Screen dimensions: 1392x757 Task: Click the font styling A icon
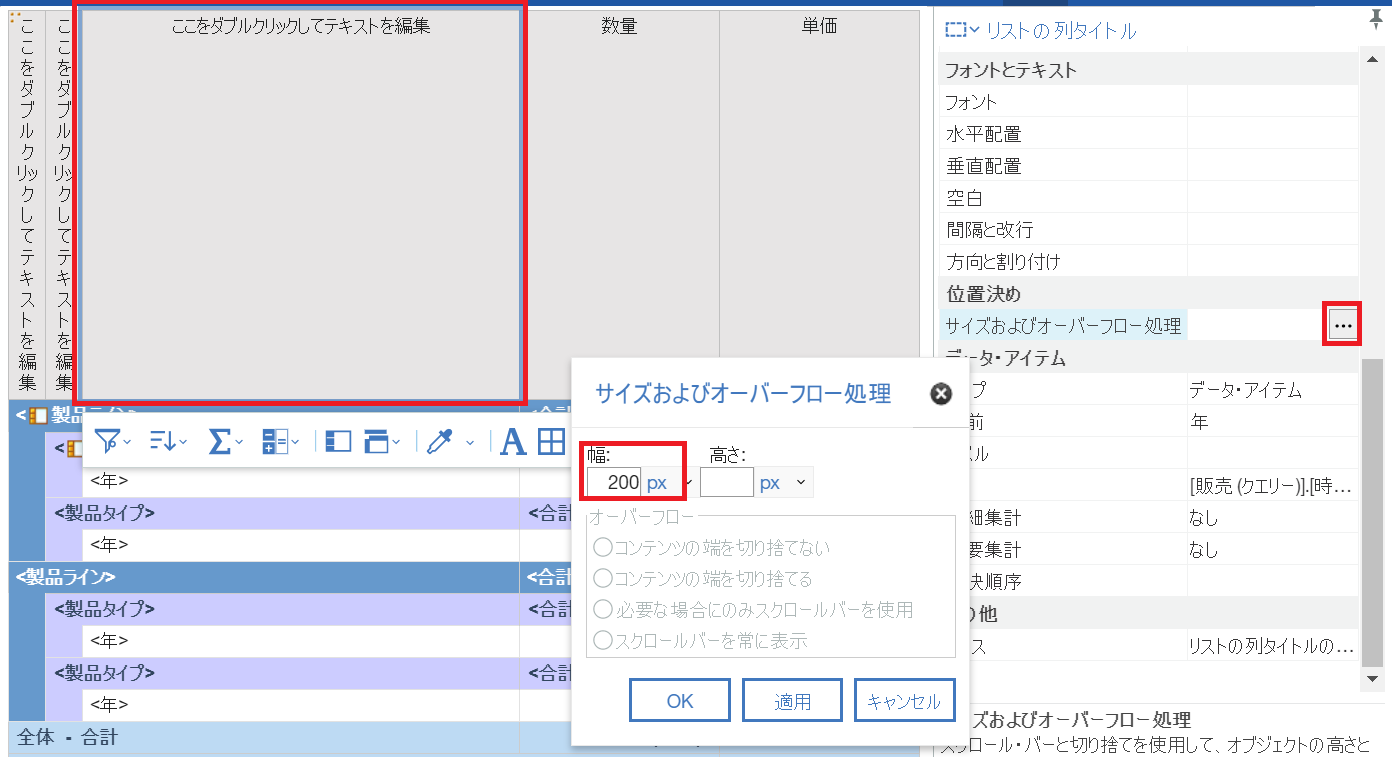(x=513, y=441)
